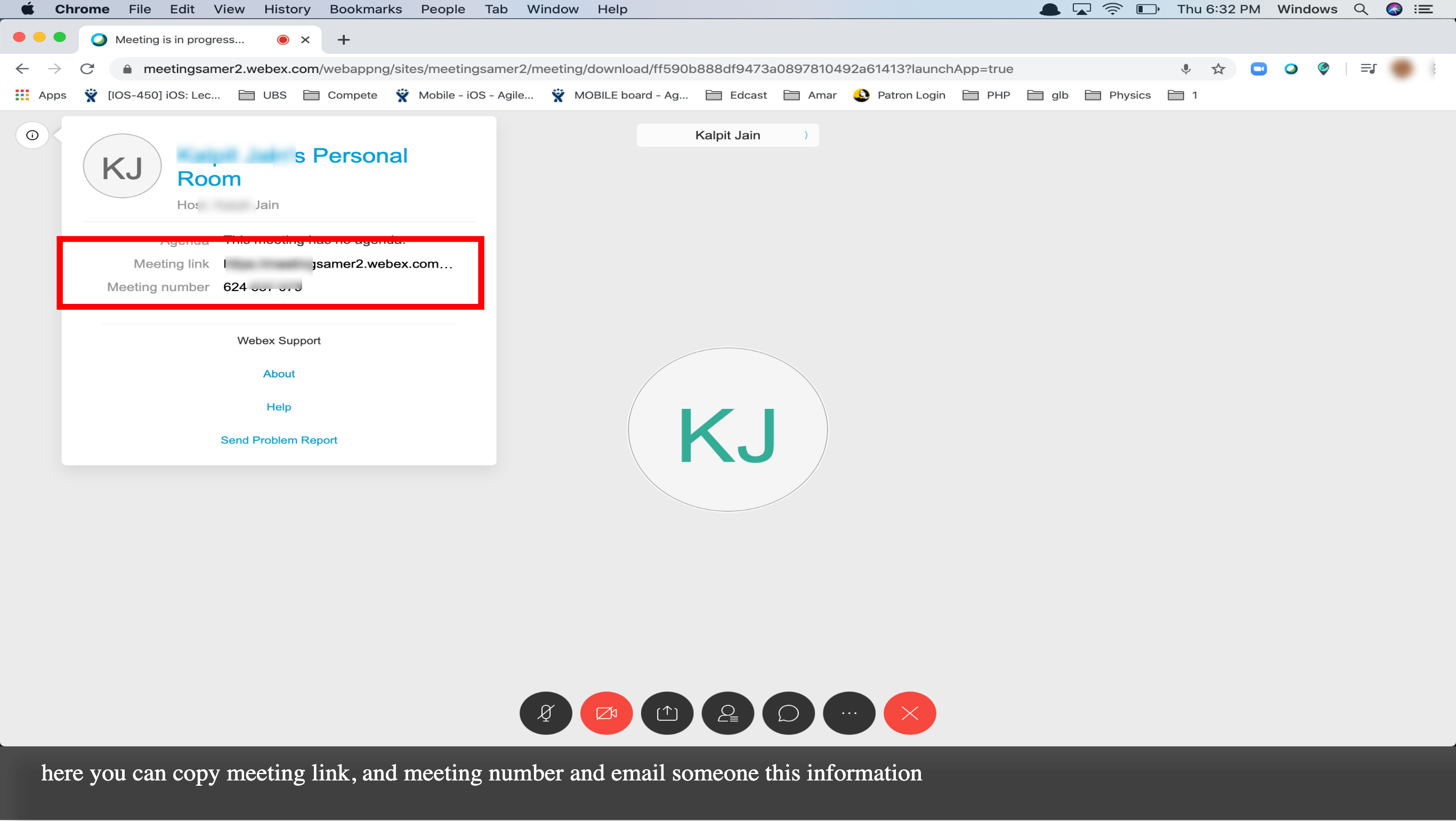Click the Send Problem Report link
This screenshot has height=821, width=1456.
pyautogui.click(x=279, y=439)
